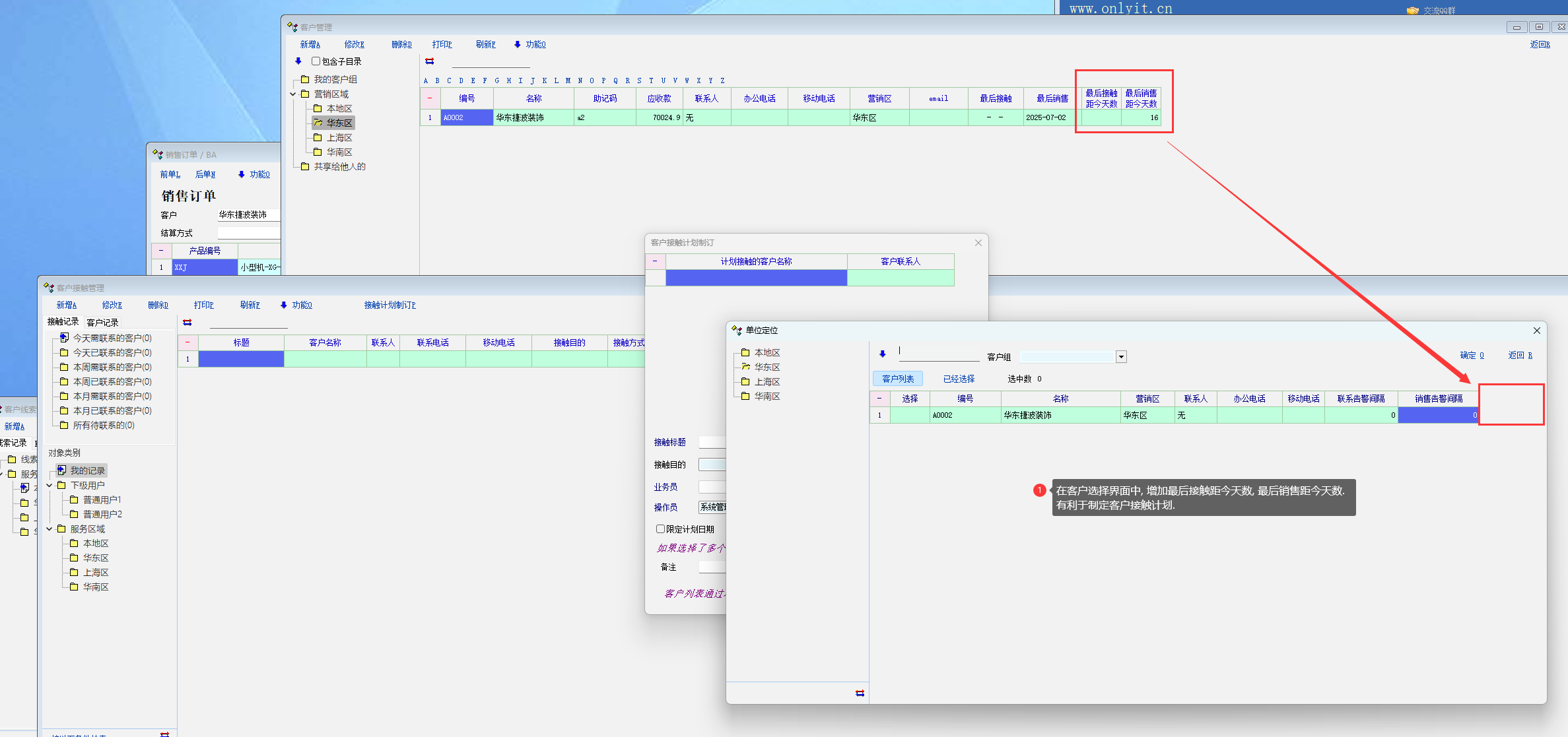Screen dimensions: 1568x737
Task: Click the minus icon in 客户接触计划制订 grid header
Action: [655, 261]
